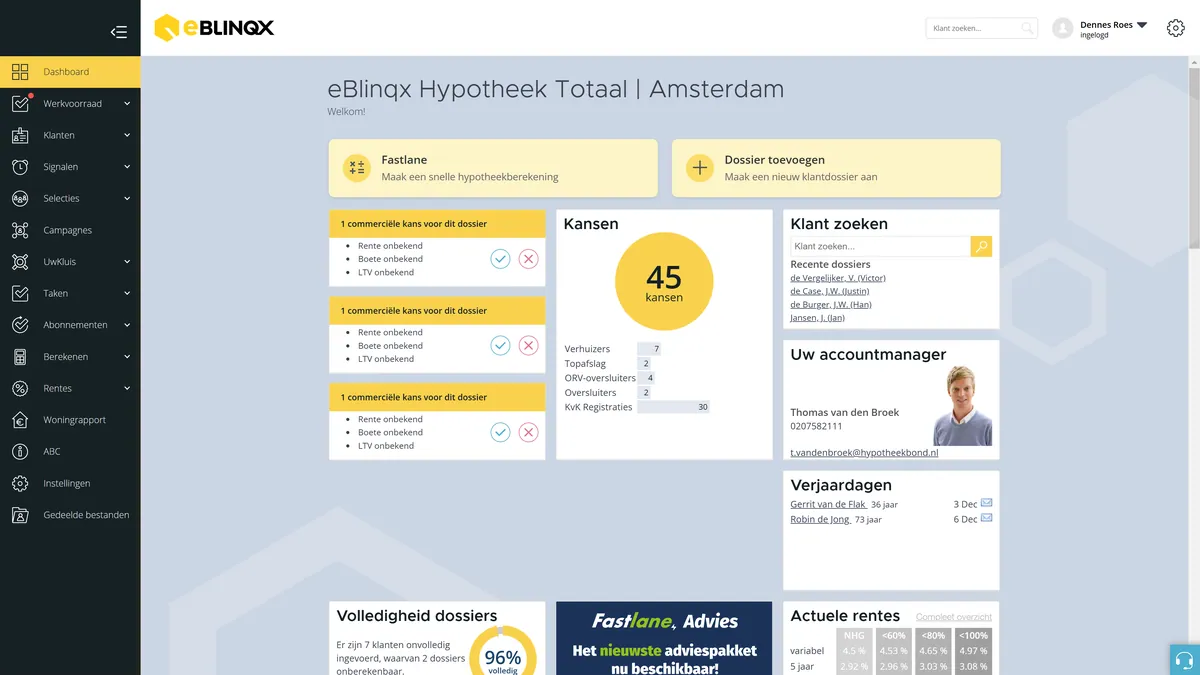
Task: Mail icon beside Gerrit van de Flak
Action: (987, 503)
